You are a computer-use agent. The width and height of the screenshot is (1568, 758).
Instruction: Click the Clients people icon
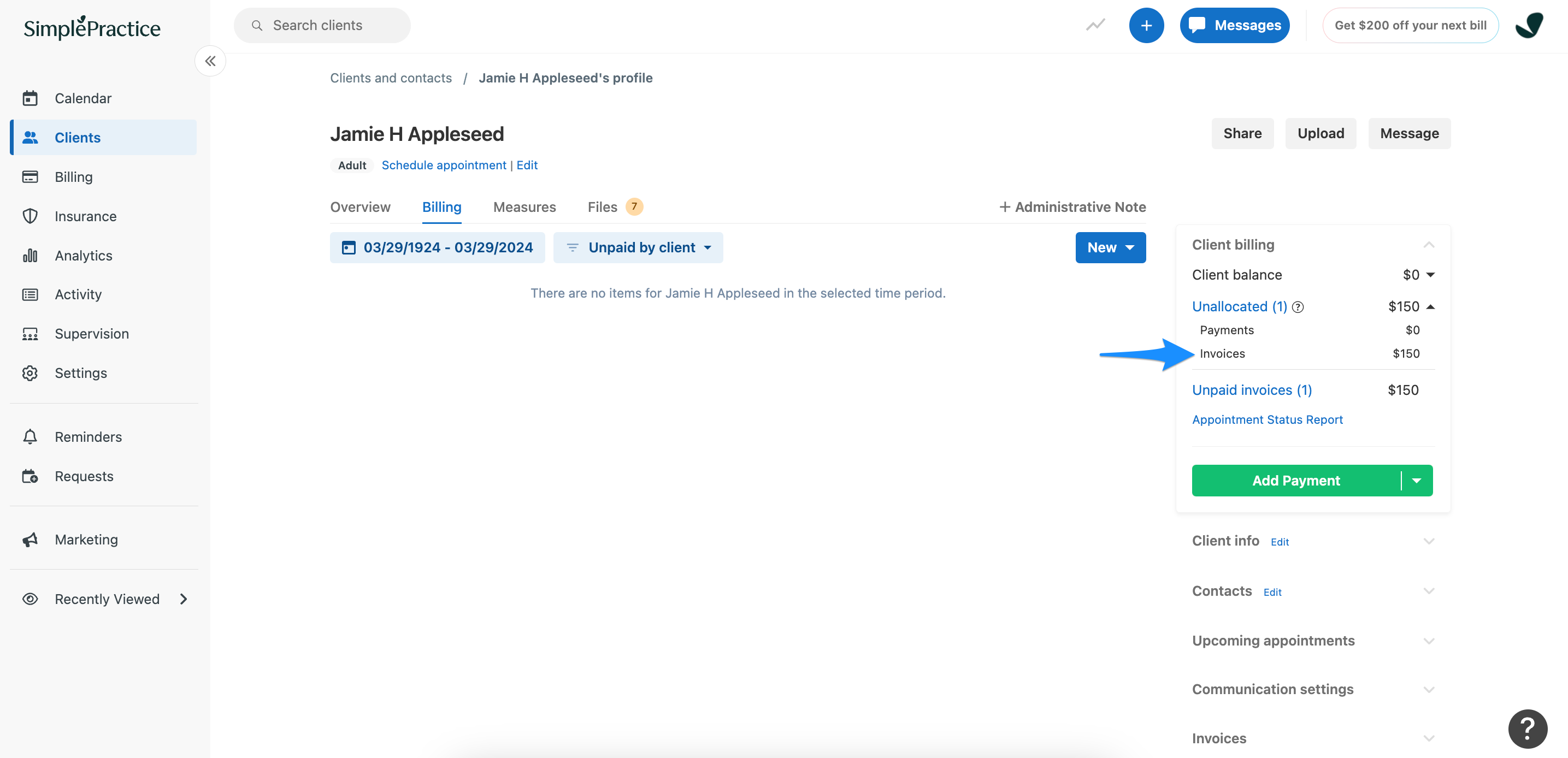coord(30,138)
